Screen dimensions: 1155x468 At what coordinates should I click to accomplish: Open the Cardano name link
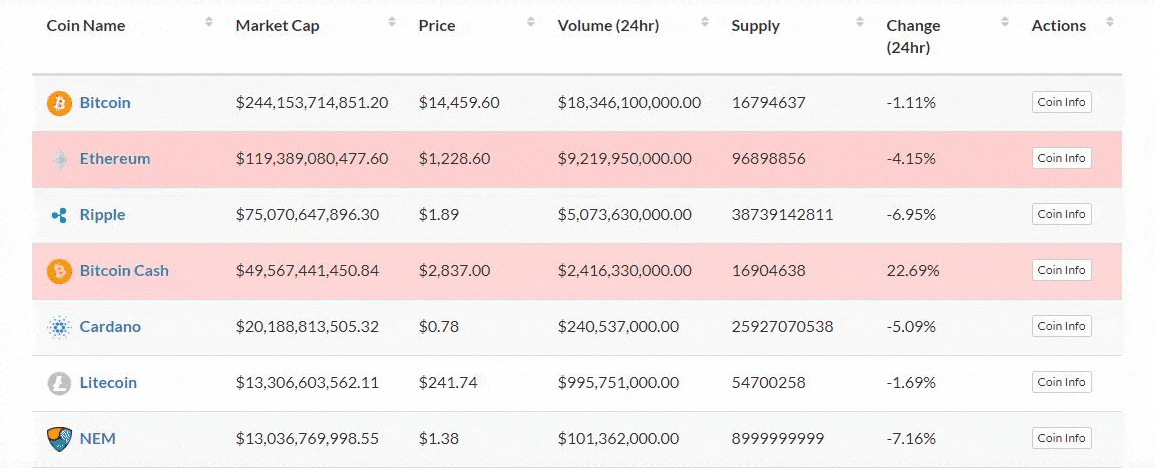110,327
